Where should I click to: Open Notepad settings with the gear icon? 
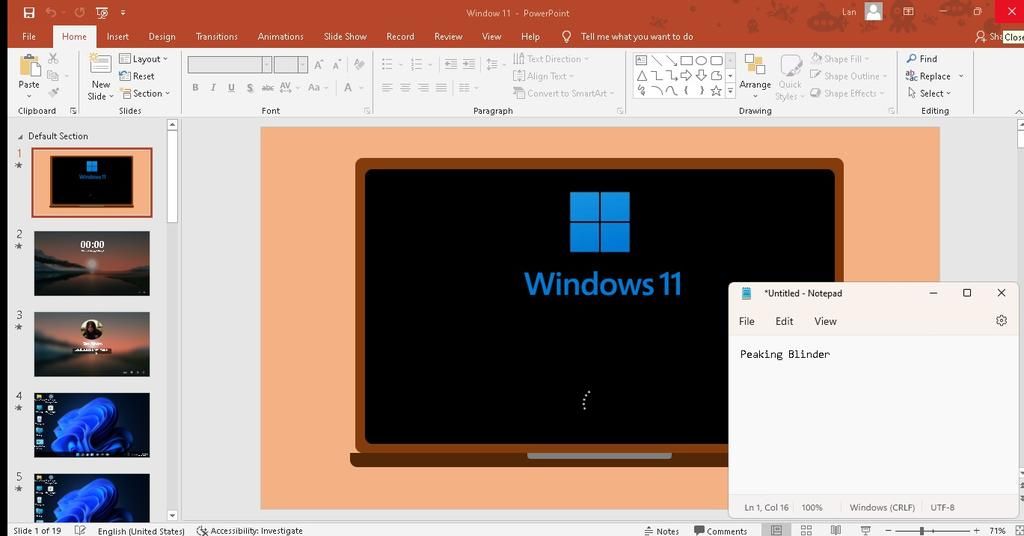point(1001,321)
